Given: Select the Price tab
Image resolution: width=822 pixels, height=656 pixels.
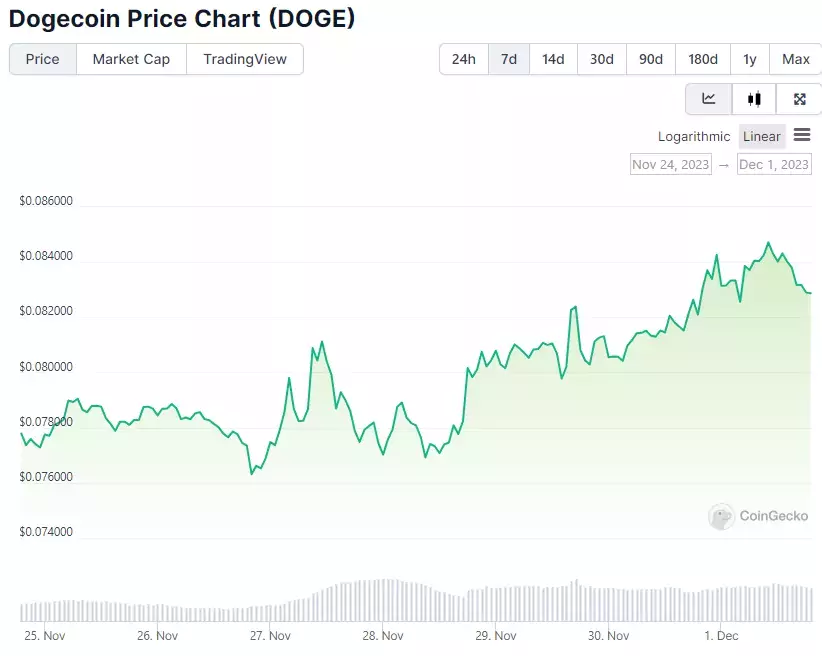Looking at the screenshot, I should (x=42, y=59).
